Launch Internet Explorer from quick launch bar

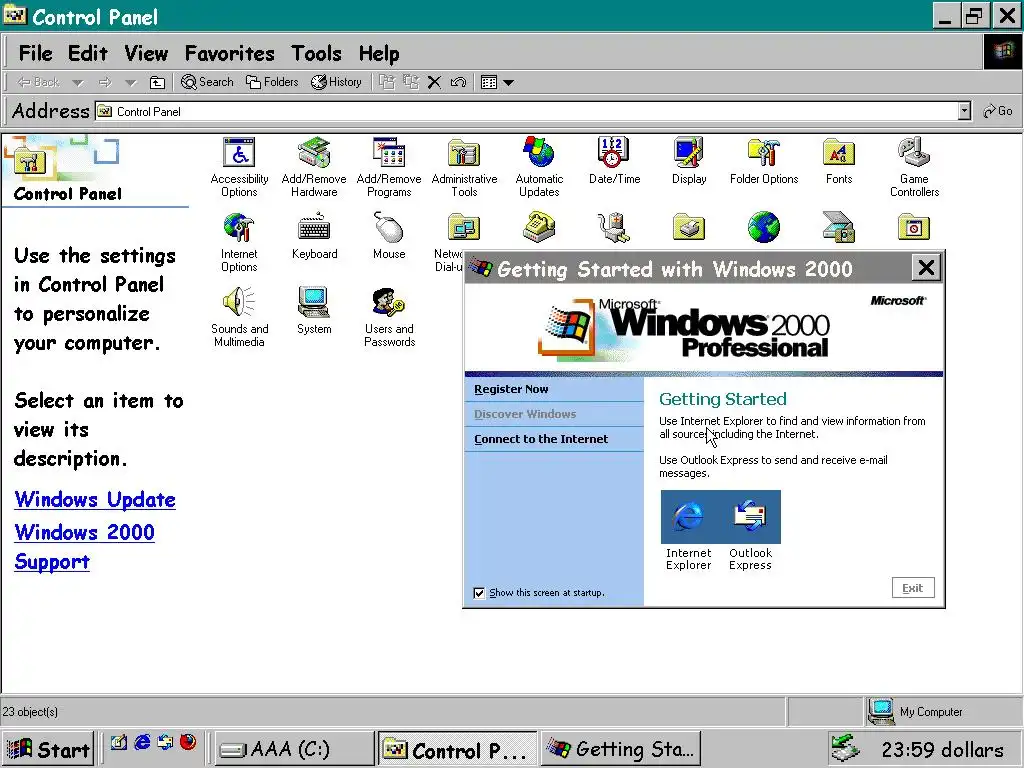click(x=142, y=743)
